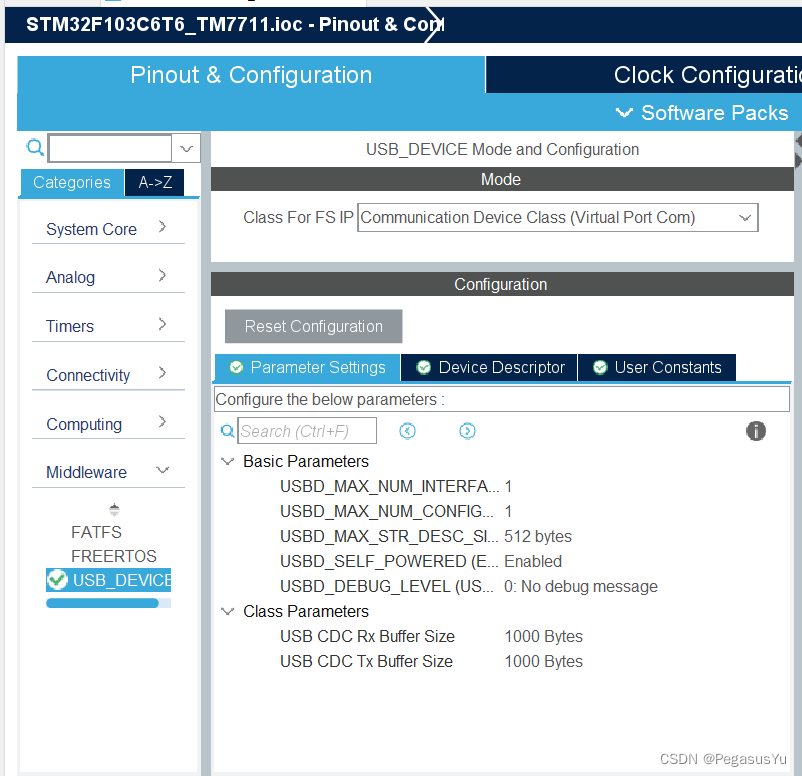
Task: Open the Parameter Settings tab
Action: 307,367
